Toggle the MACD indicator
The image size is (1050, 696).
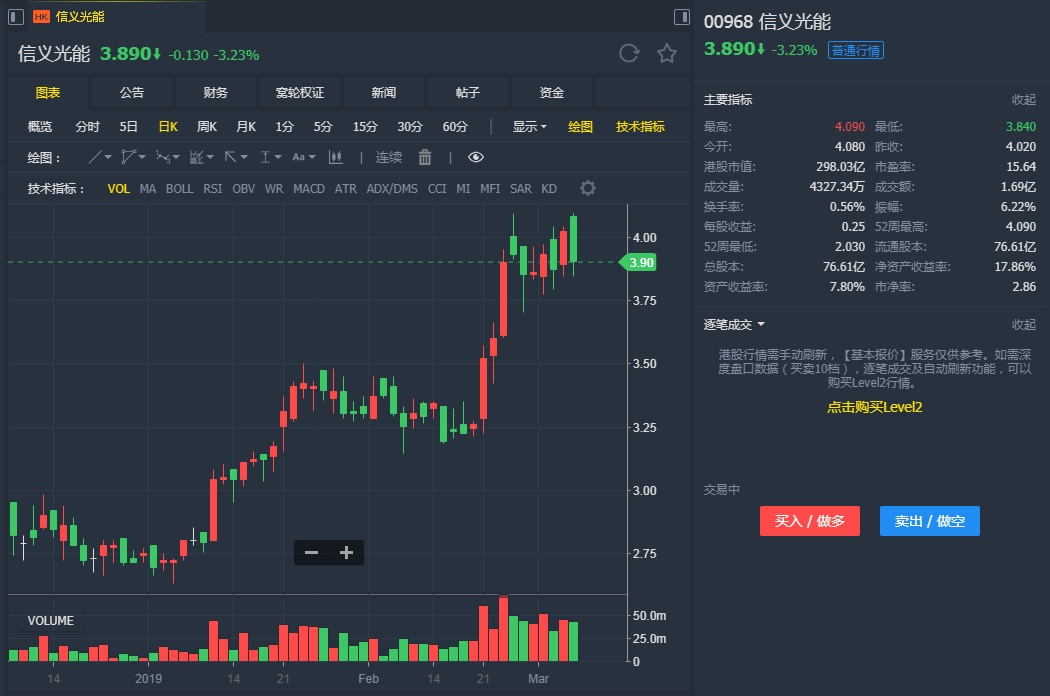[x=309, y=189]
